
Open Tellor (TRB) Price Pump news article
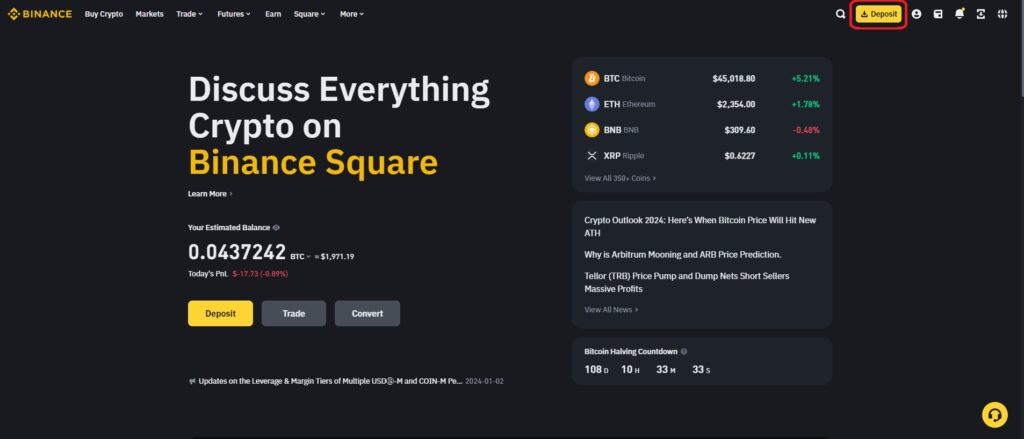click(x=686, y=282)
